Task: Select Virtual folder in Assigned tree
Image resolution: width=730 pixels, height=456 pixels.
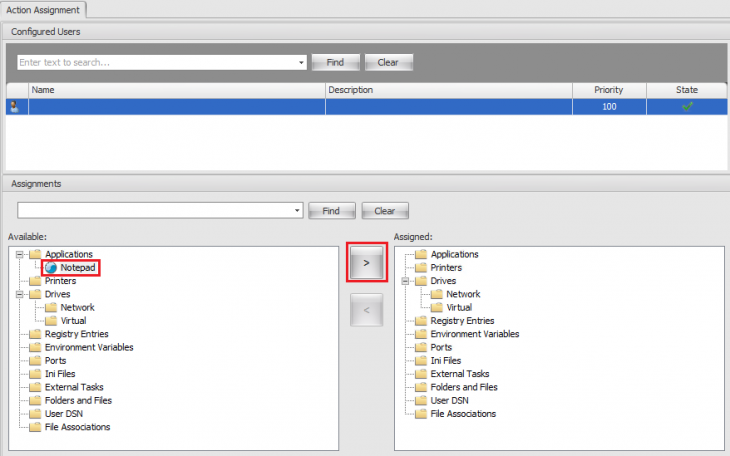Action: [459, 307]
